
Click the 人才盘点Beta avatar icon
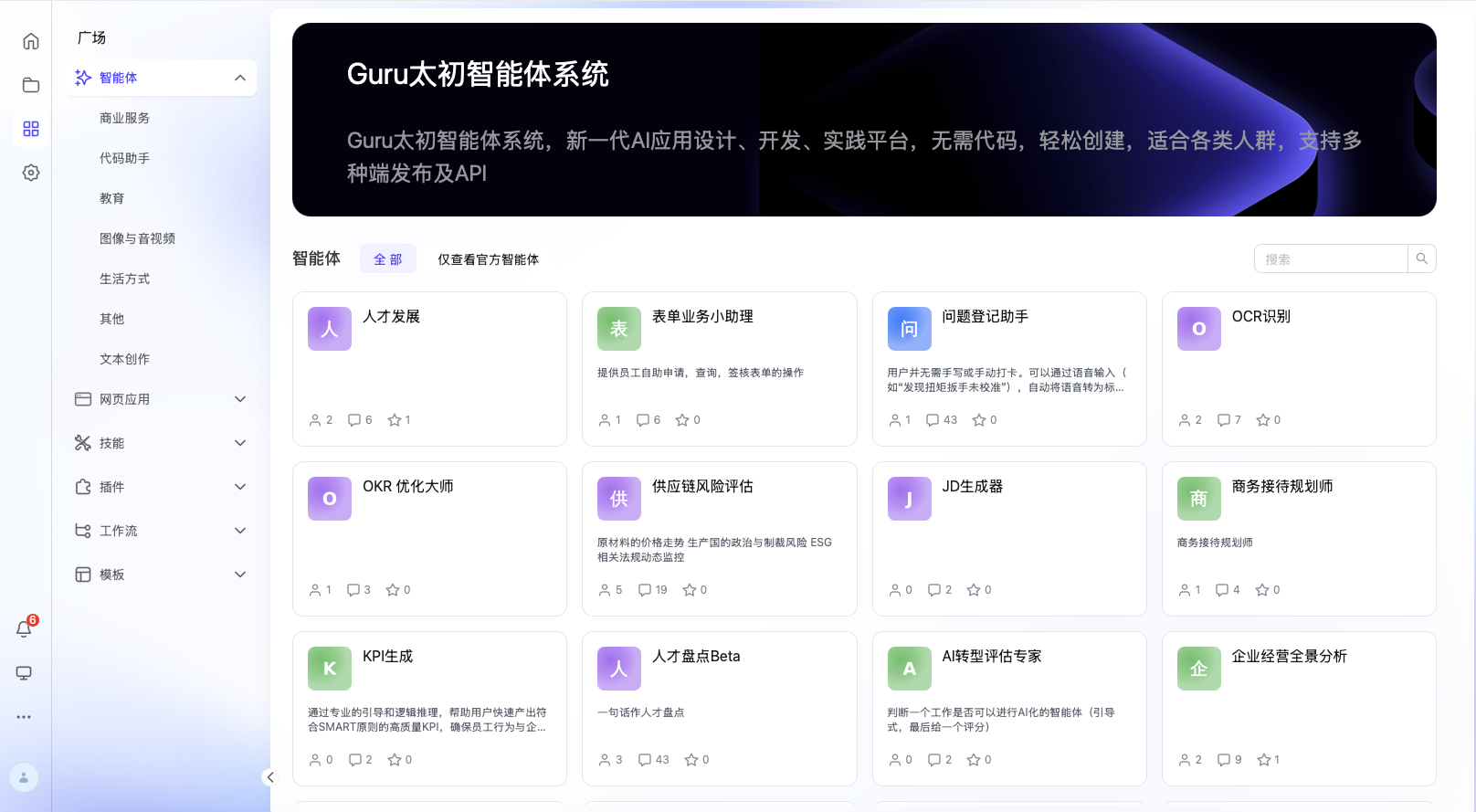point(619,669)
